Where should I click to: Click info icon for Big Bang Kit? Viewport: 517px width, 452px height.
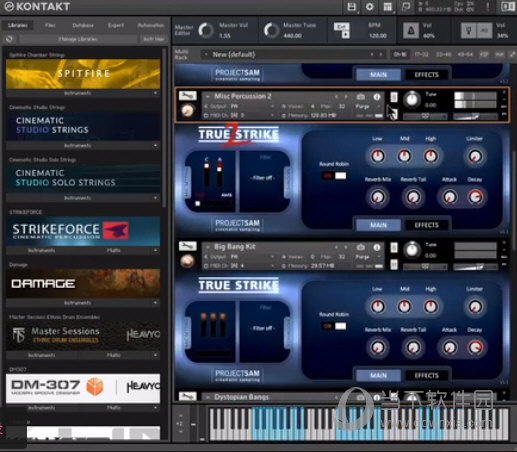tap(377, 247)
